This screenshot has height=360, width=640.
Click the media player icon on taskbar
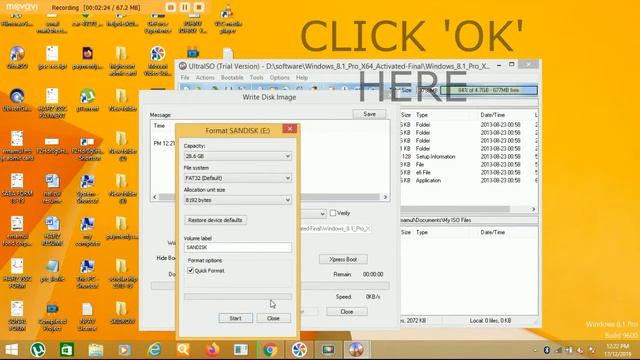point(124,350)
